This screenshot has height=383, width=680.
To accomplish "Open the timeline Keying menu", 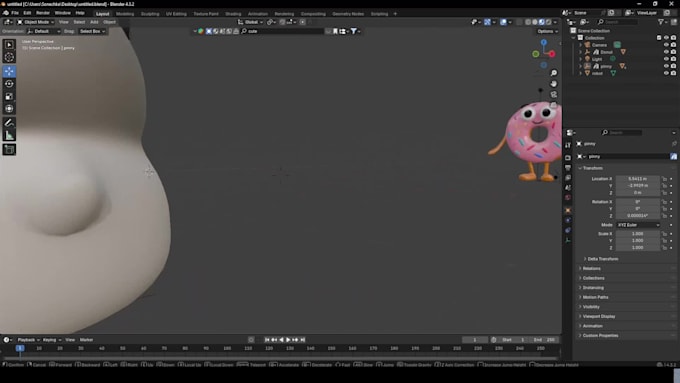I will pyautogui.click(x=51, y=340).
